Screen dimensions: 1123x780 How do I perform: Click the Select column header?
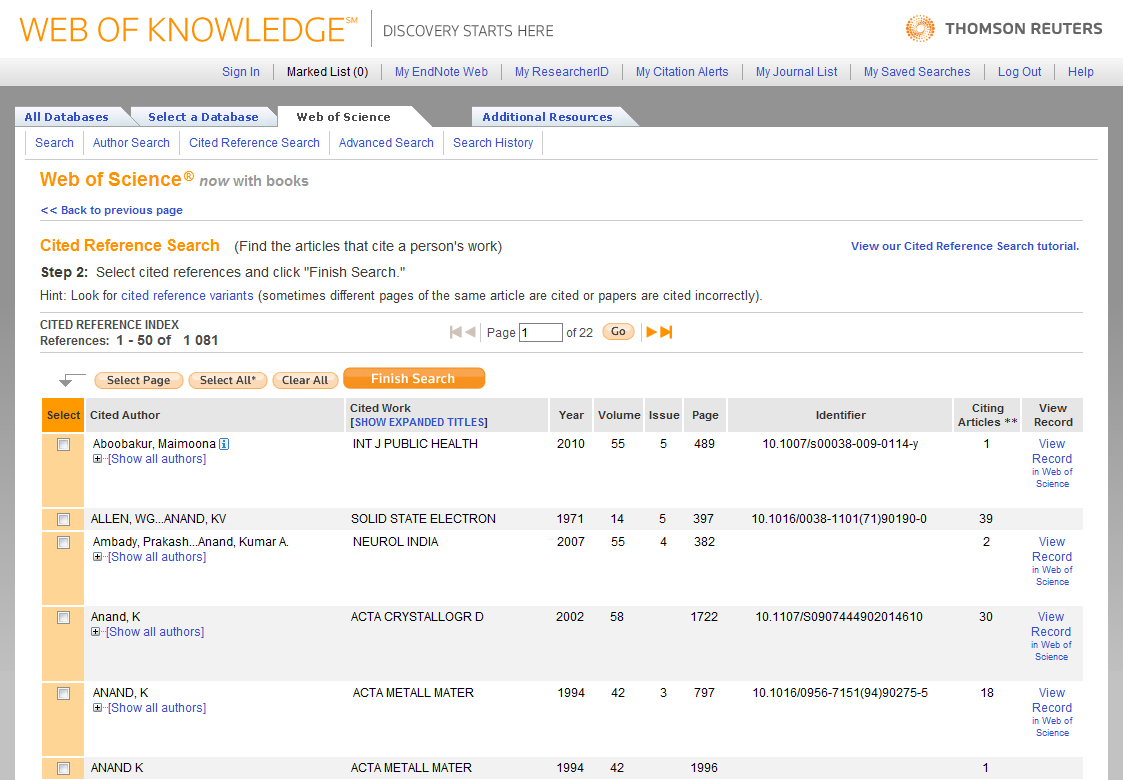coord(63,415)
